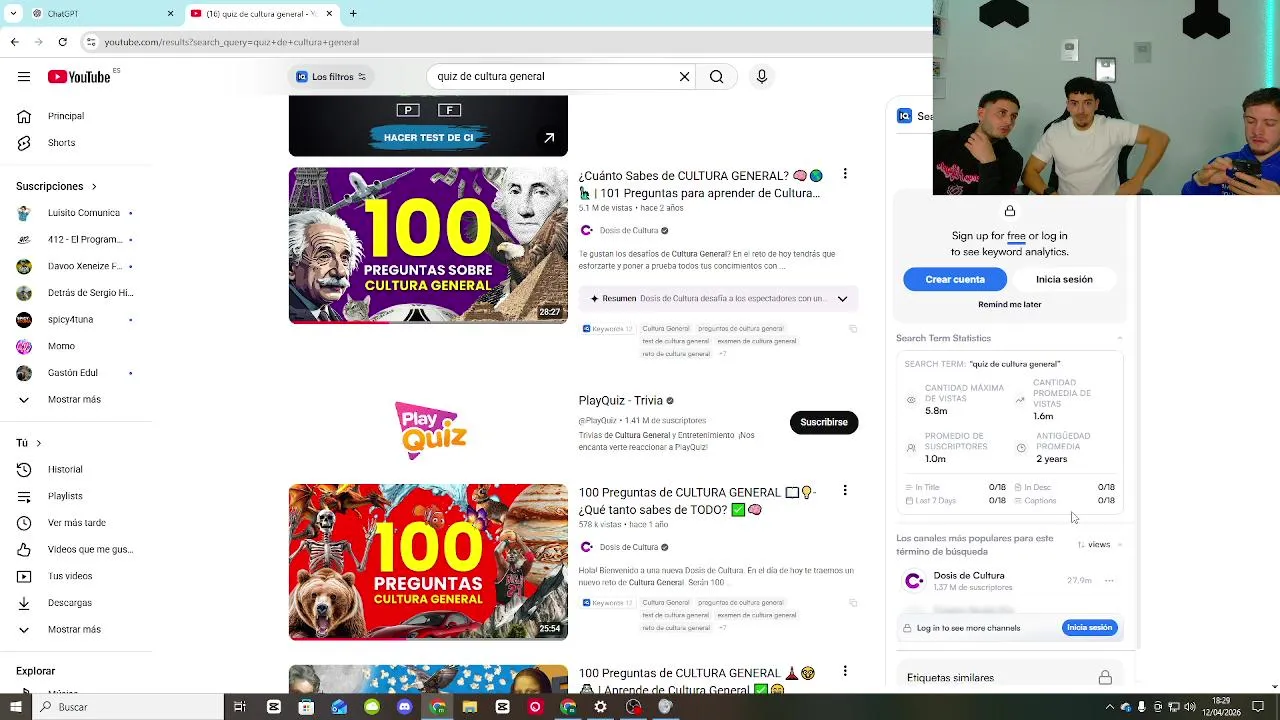Reload the page in Chrome
Image resolution: width=1280 pixels, height=720 pixels.
click(63, 42)
